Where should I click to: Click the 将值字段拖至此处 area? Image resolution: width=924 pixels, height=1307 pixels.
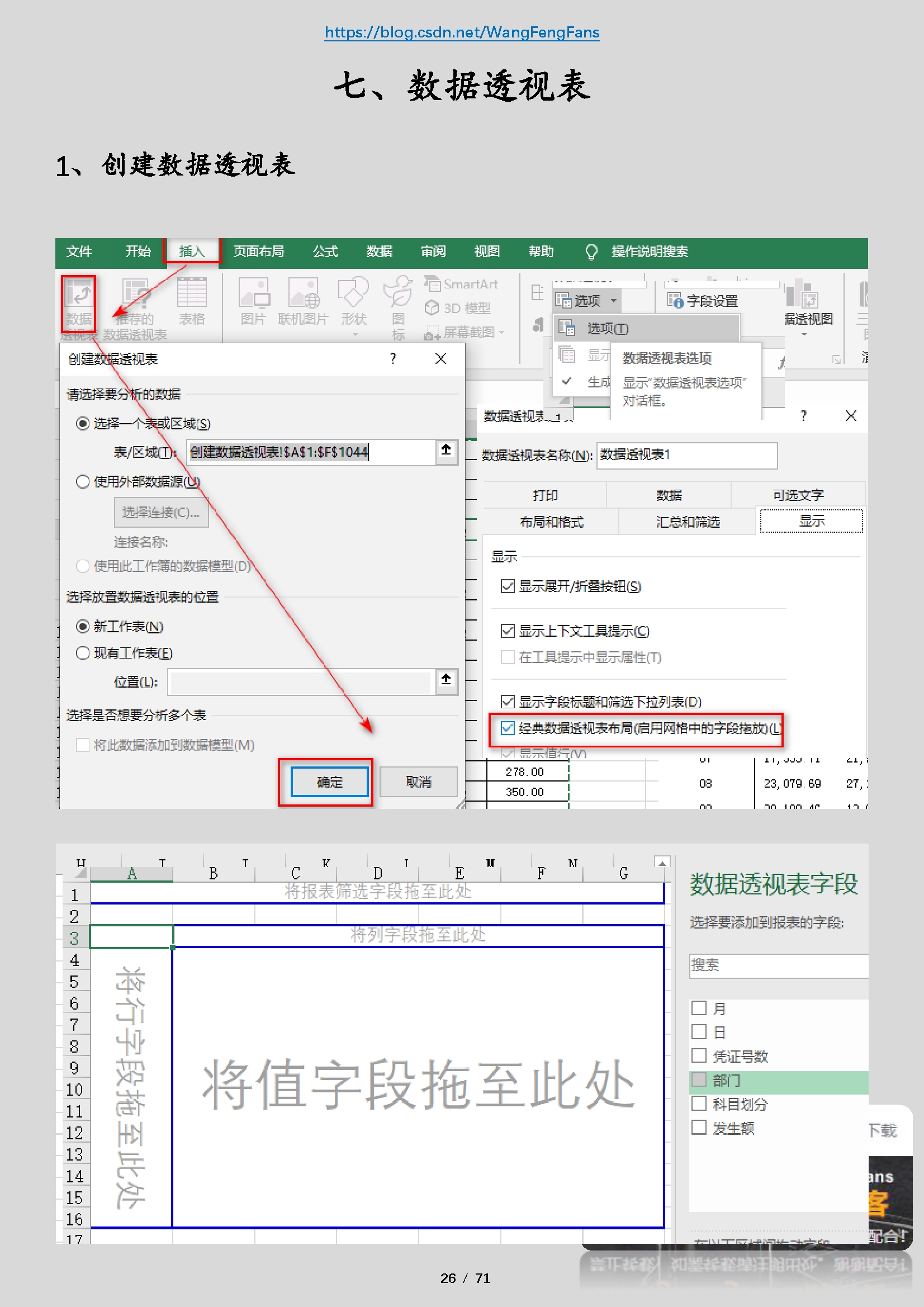[419, 1086]
